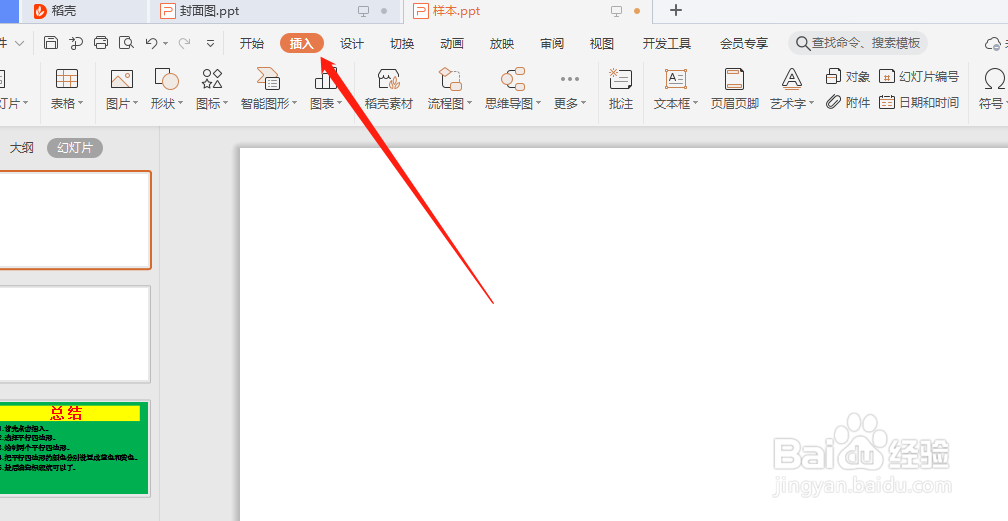Expand the 形状 dropdown arrow

(x=181, y=104)
